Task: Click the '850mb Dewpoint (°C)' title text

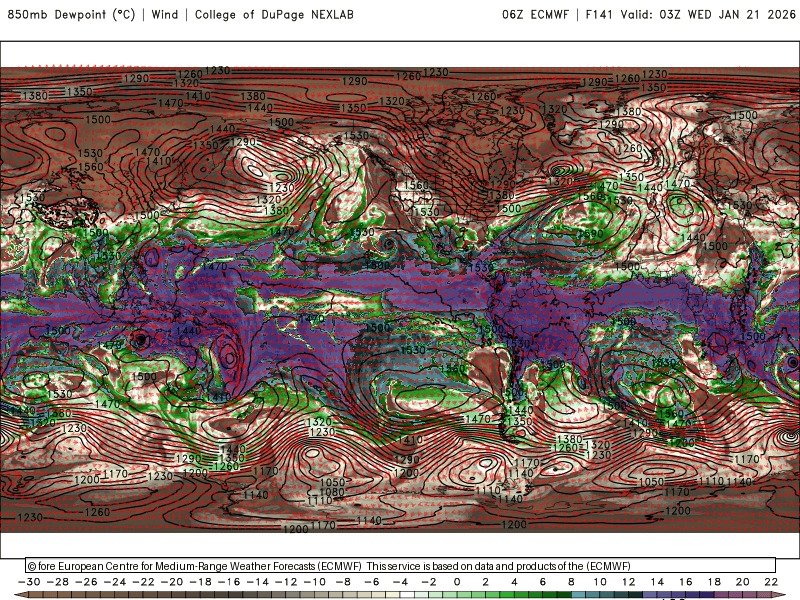Action: [x=71, y=15]
